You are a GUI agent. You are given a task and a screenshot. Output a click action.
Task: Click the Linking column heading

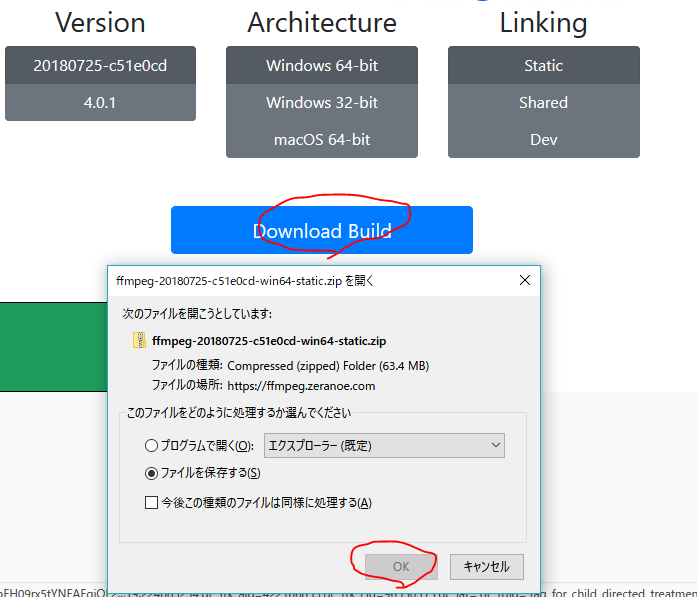click(x=543, y=22)
